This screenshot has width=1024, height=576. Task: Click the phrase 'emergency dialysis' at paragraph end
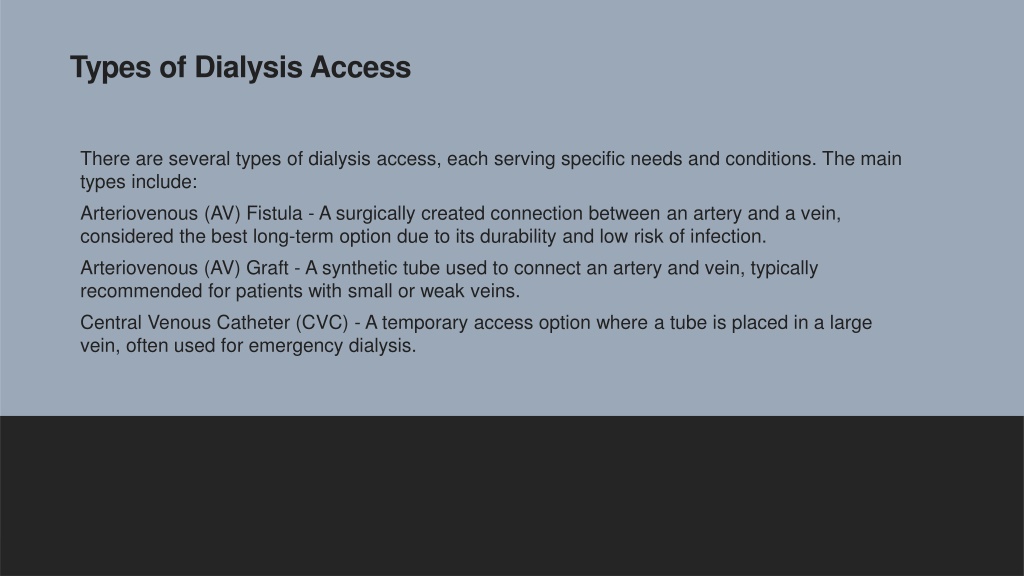pos(330,345)
